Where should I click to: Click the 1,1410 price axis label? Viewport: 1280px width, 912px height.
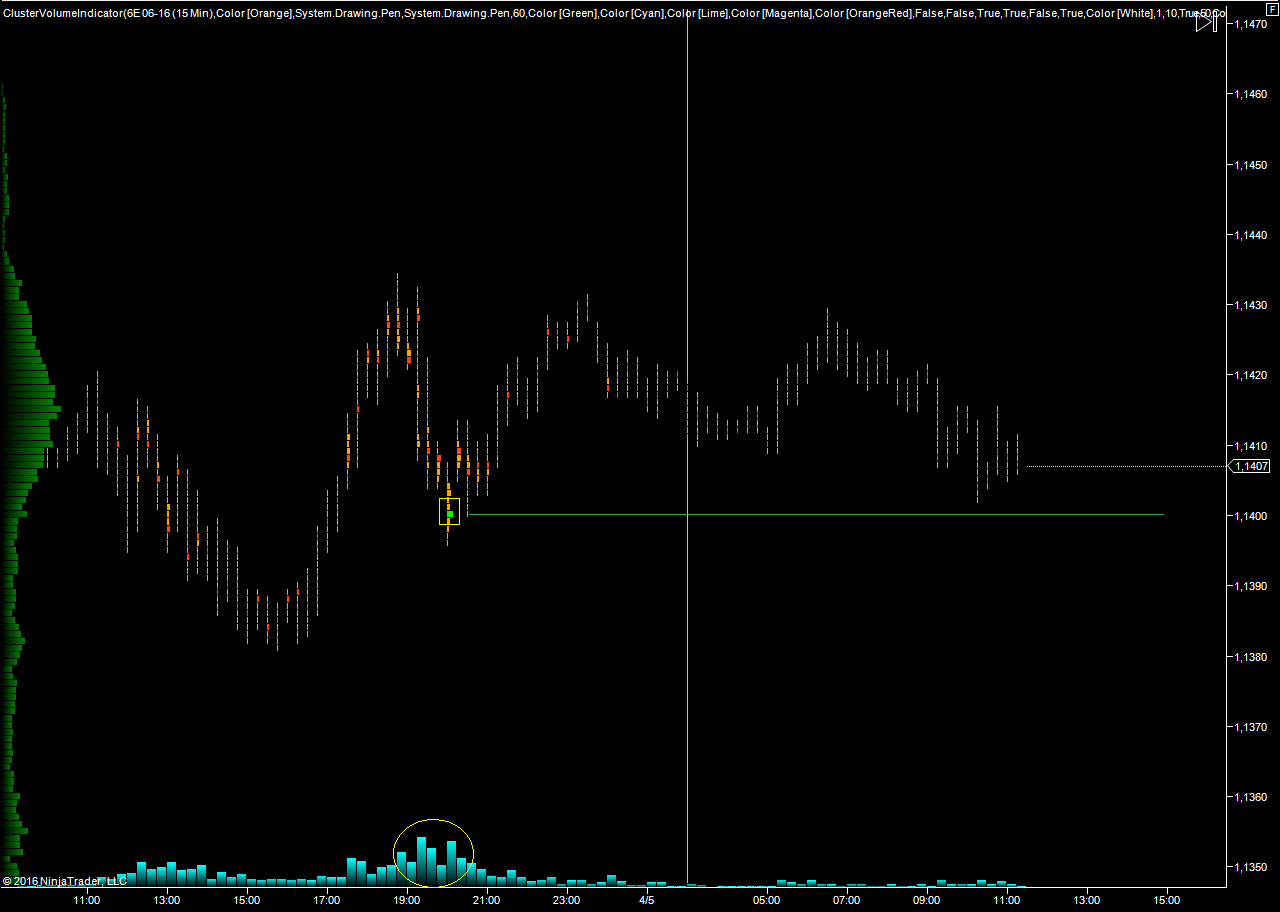(1253, 446)
